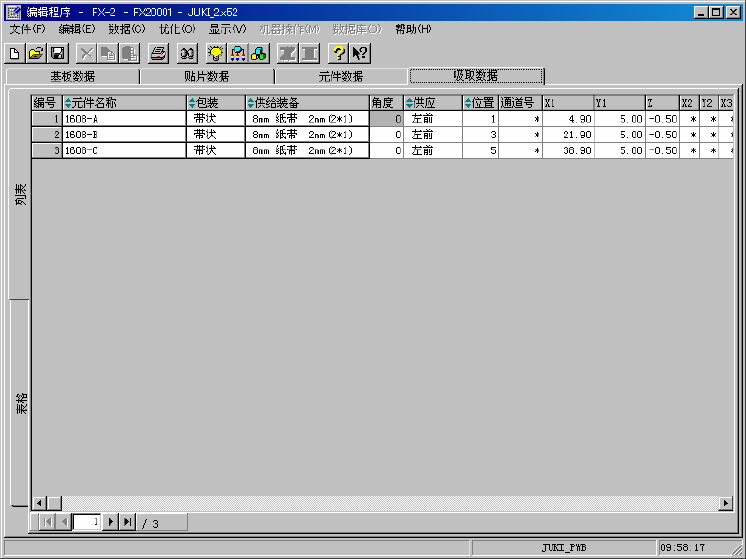Click the app icon in the title bar
This screenshot has width=746, height=559.
pyautogui.click(x=14, y=12)
